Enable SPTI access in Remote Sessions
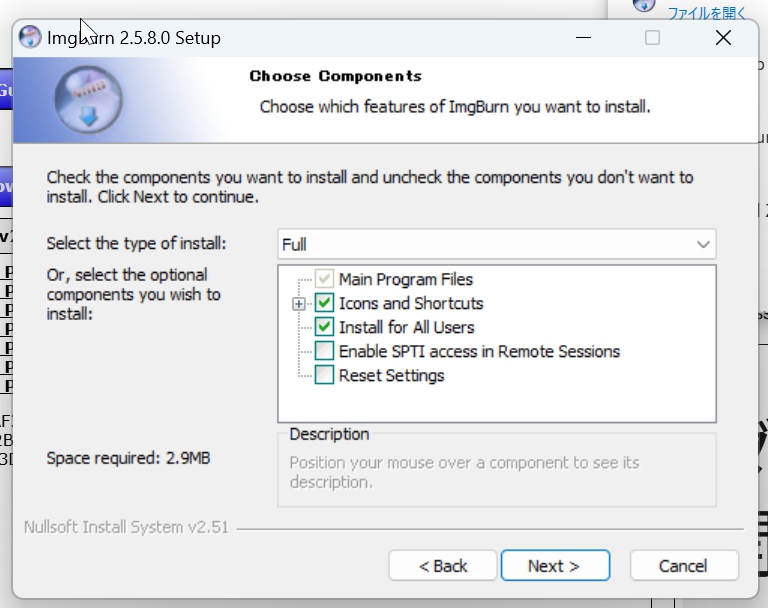Viewport: 768px width, 608px height. [x=324, y=351]
